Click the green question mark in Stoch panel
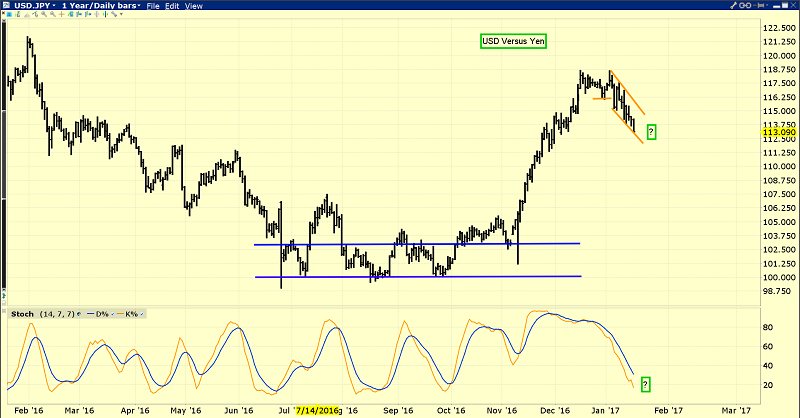This screenshot has height=418, width=800. (x=644, y=384)
